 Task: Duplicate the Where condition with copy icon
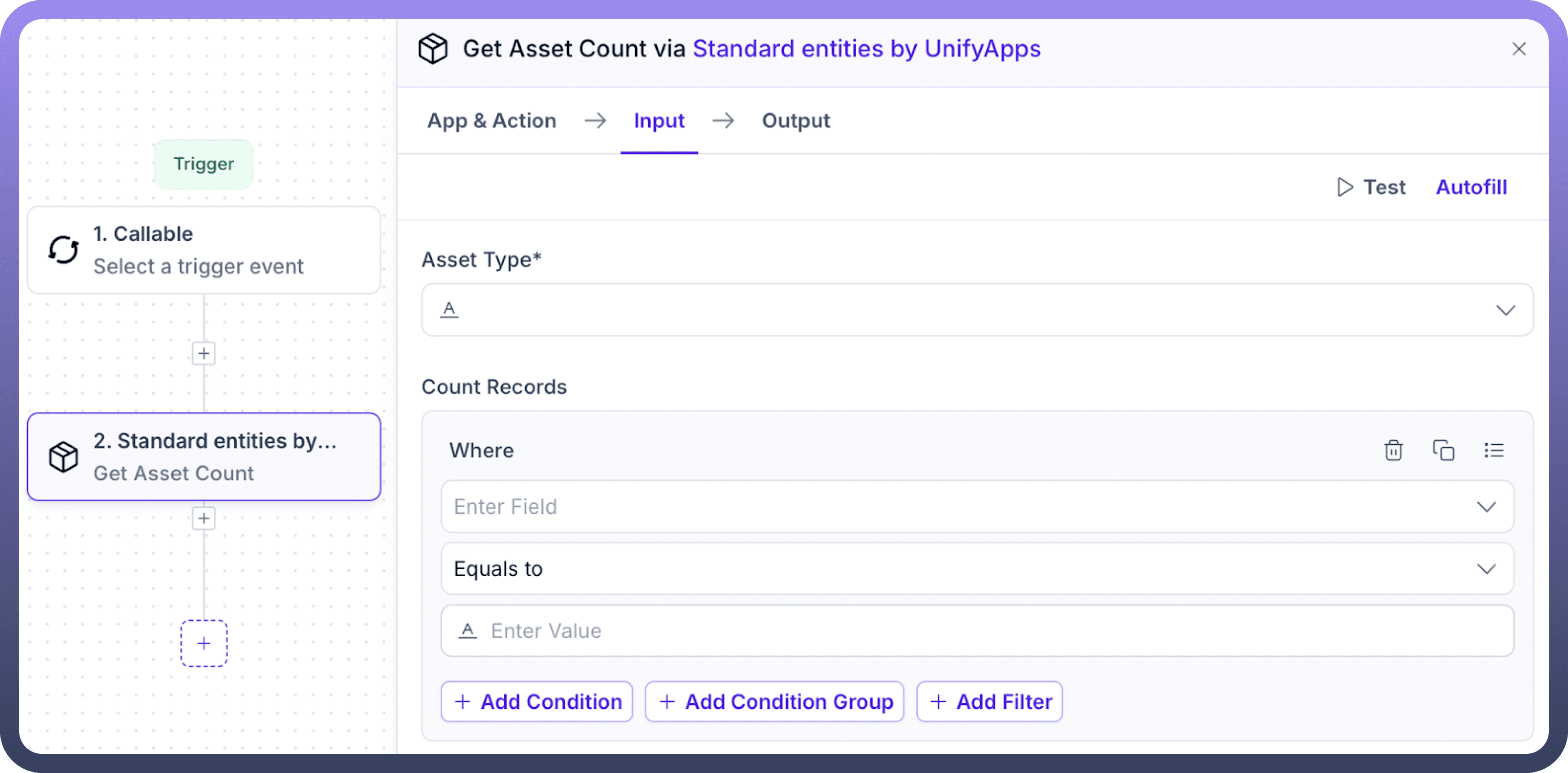coord(1443,451)
